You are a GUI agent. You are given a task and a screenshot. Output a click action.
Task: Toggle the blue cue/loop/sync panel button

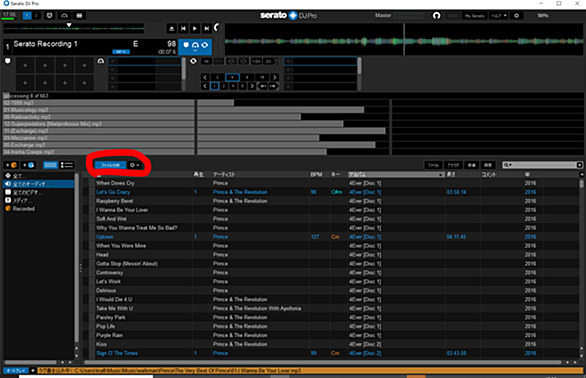195,46
